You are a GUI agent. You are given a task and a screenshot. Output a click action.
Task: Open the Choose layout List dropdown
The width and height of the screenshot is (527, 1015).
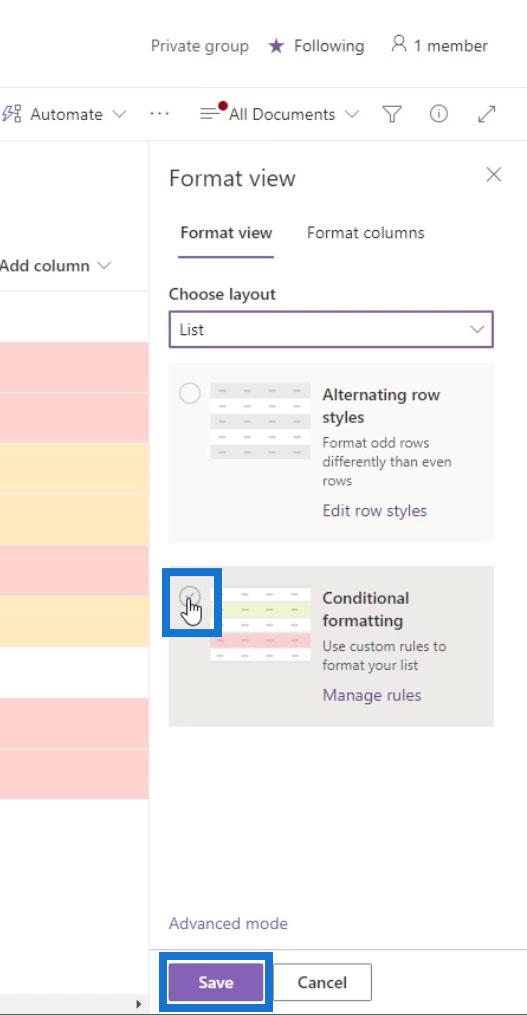331,329
